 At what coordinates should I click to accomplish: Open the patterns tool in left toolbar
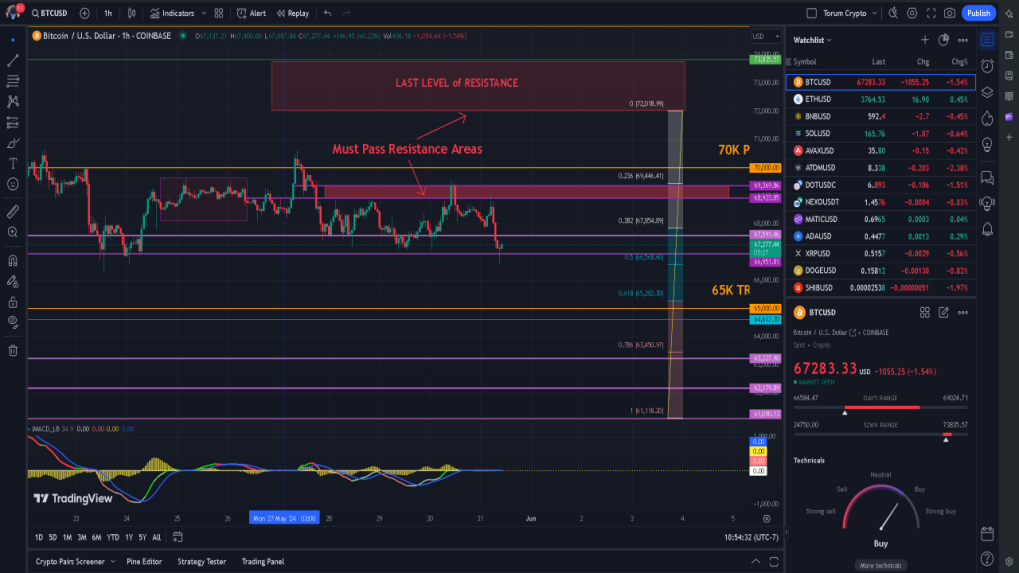click(x=13, y=102)
